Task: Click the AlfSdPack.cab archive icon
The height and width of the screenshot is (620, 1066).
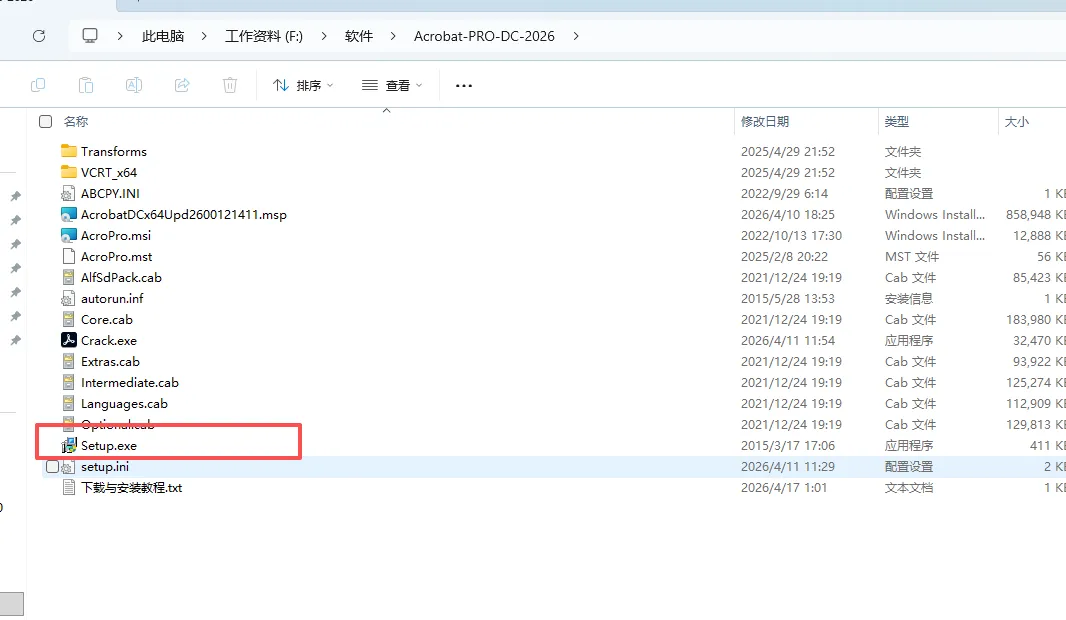Action: [68, 277]
